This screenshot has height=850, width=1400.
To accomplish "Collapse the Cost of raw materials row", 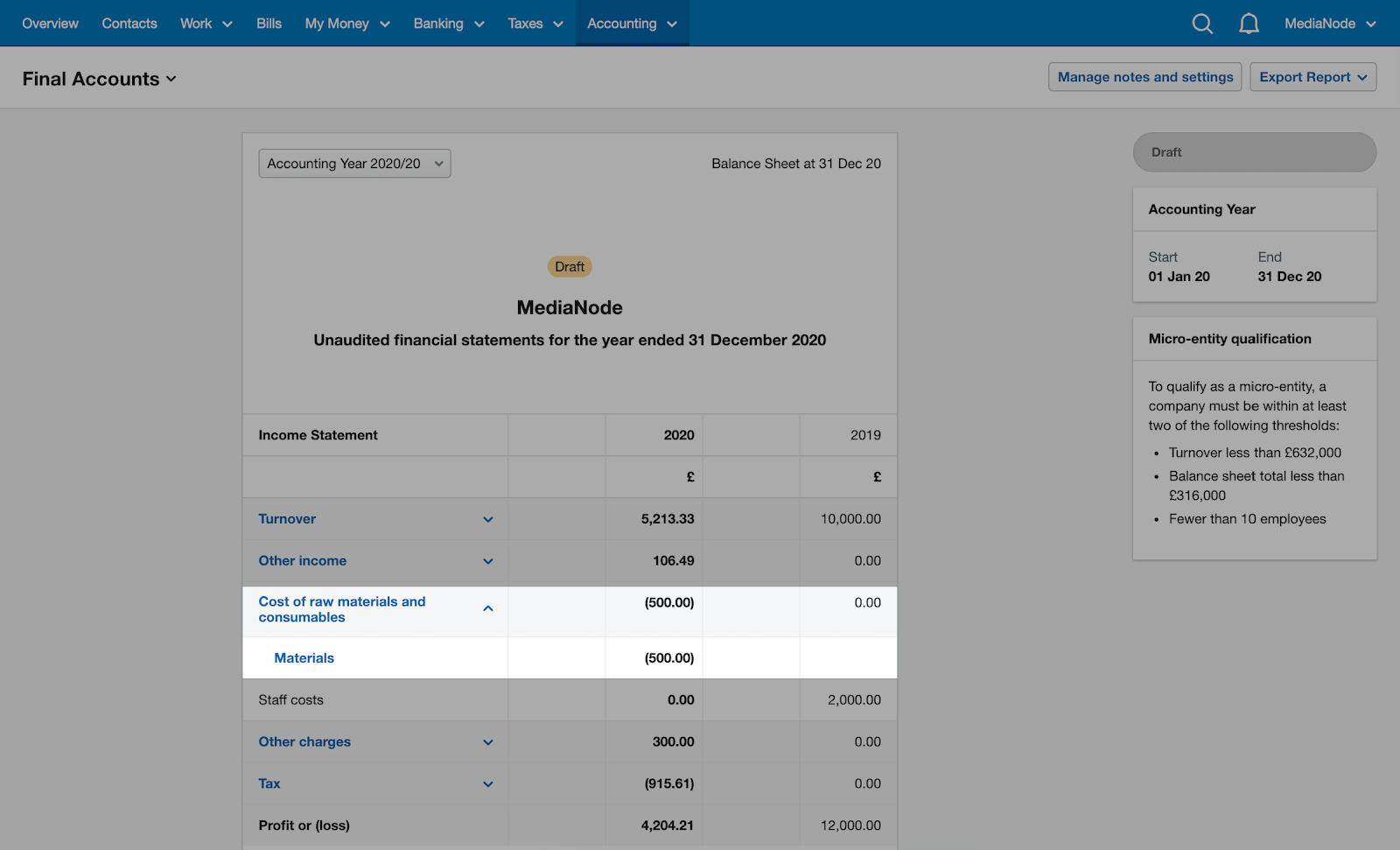I will [x=488, y=608].
